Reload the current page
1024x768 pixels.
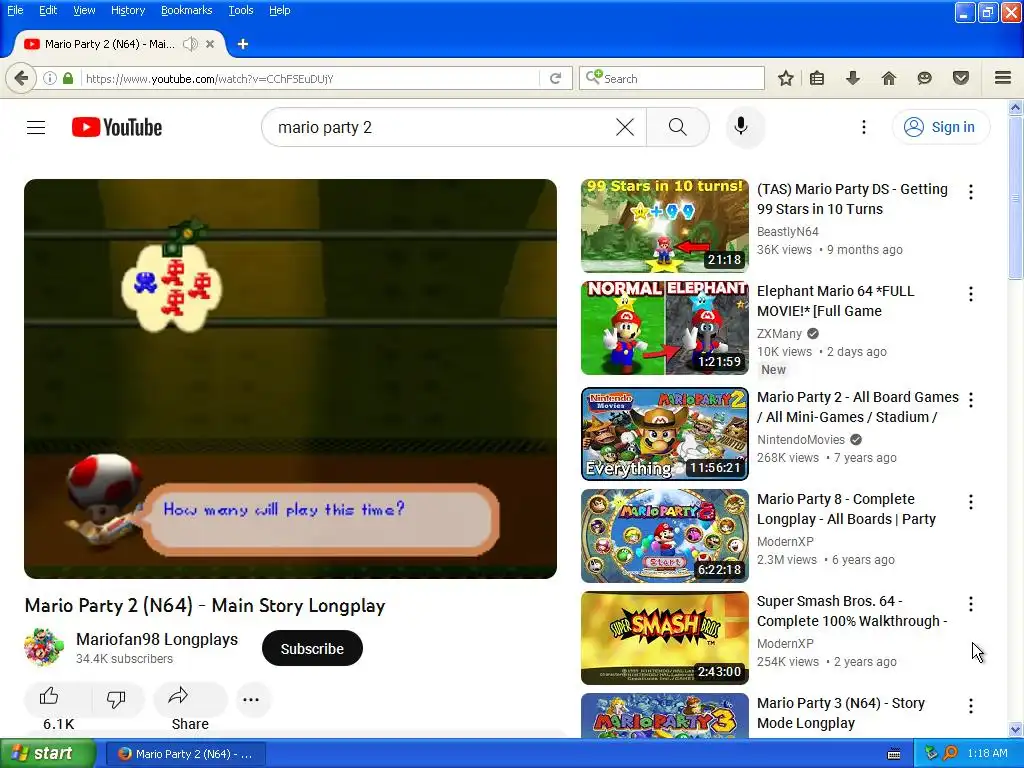point(556,78)
